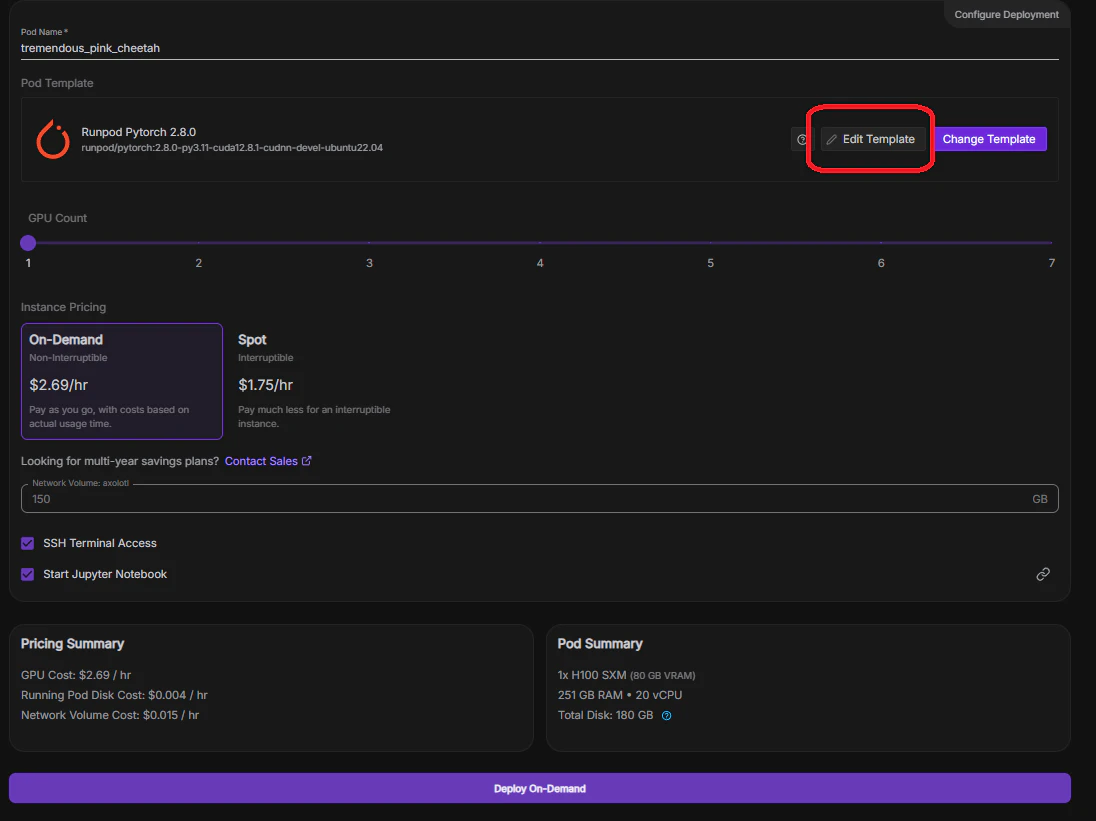Click the Pricing Summary heading

72,644
